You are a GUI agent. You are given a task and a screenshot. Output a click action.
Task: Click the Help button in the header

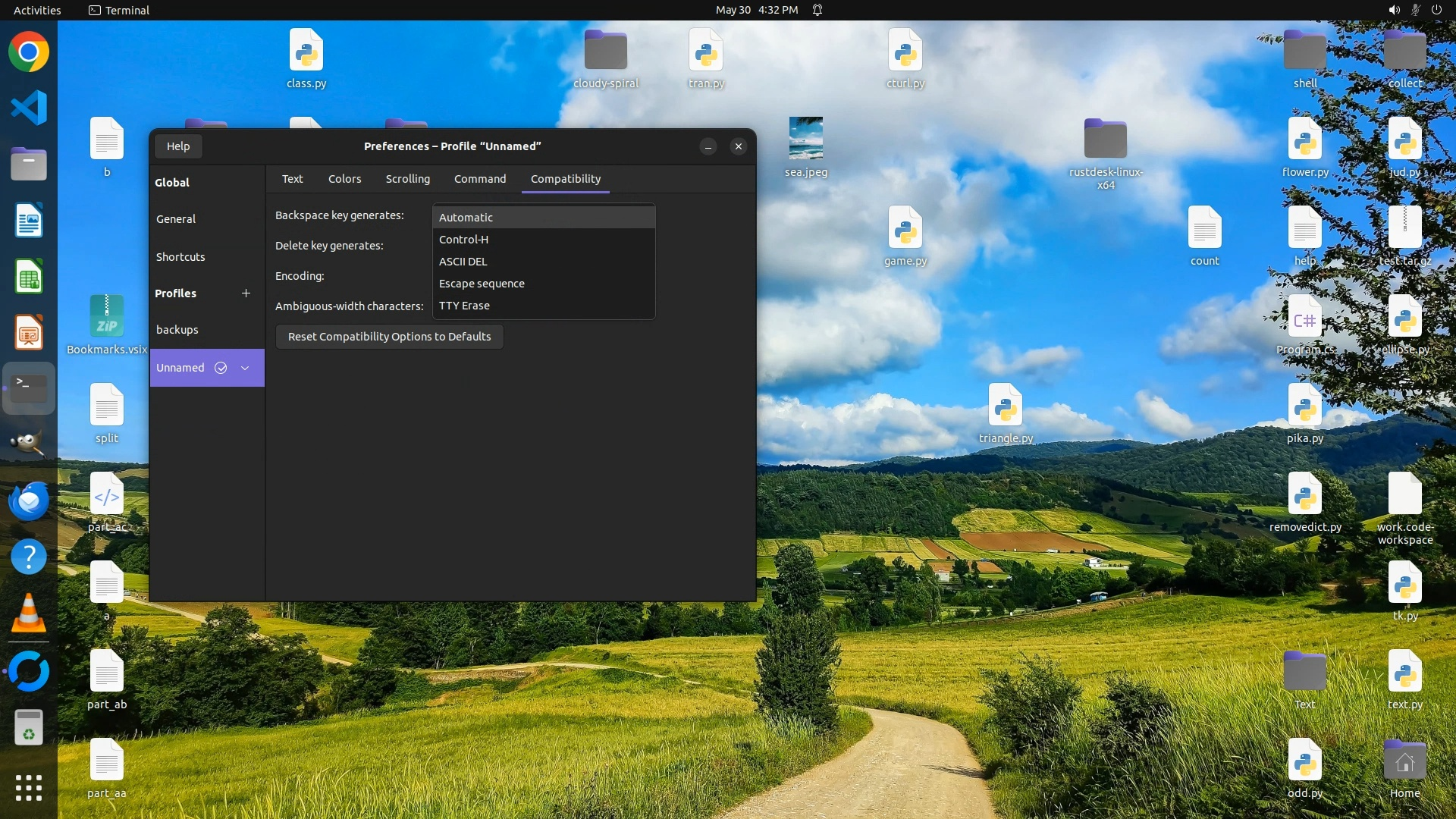coord(178,146)
